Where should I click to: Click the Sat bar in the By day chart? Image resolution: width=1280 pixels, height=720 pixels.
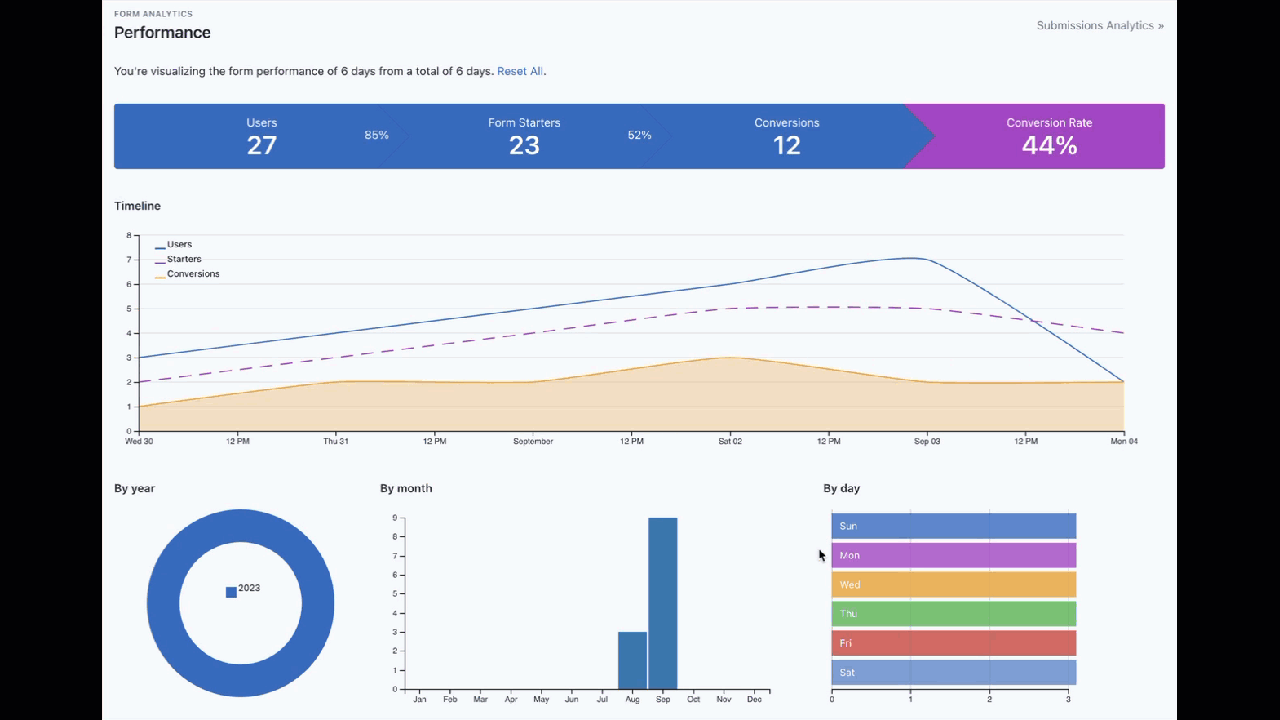click(953, 672)
